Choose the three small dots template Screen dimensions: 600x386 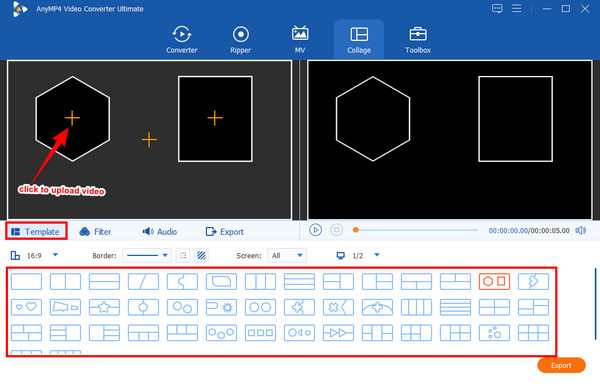(494, 333)
